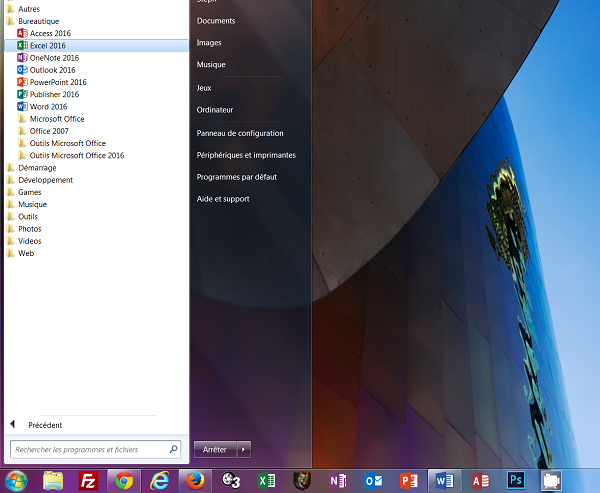The width and height of the screenshot is (600, 493).
Task: Open Photoshop from the taskbar
Action: click(x=516, y=480)
